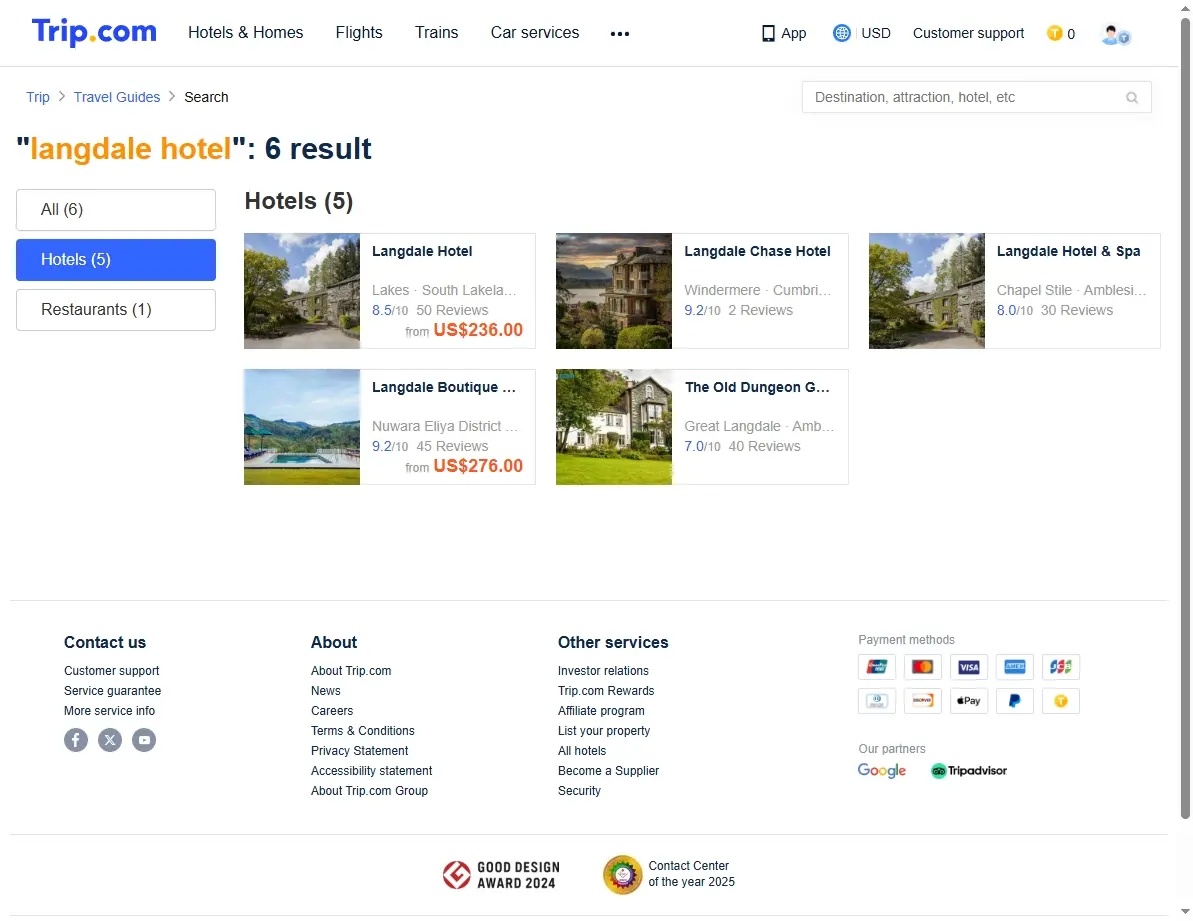Click the Discover payment icon

click(923, 701)
